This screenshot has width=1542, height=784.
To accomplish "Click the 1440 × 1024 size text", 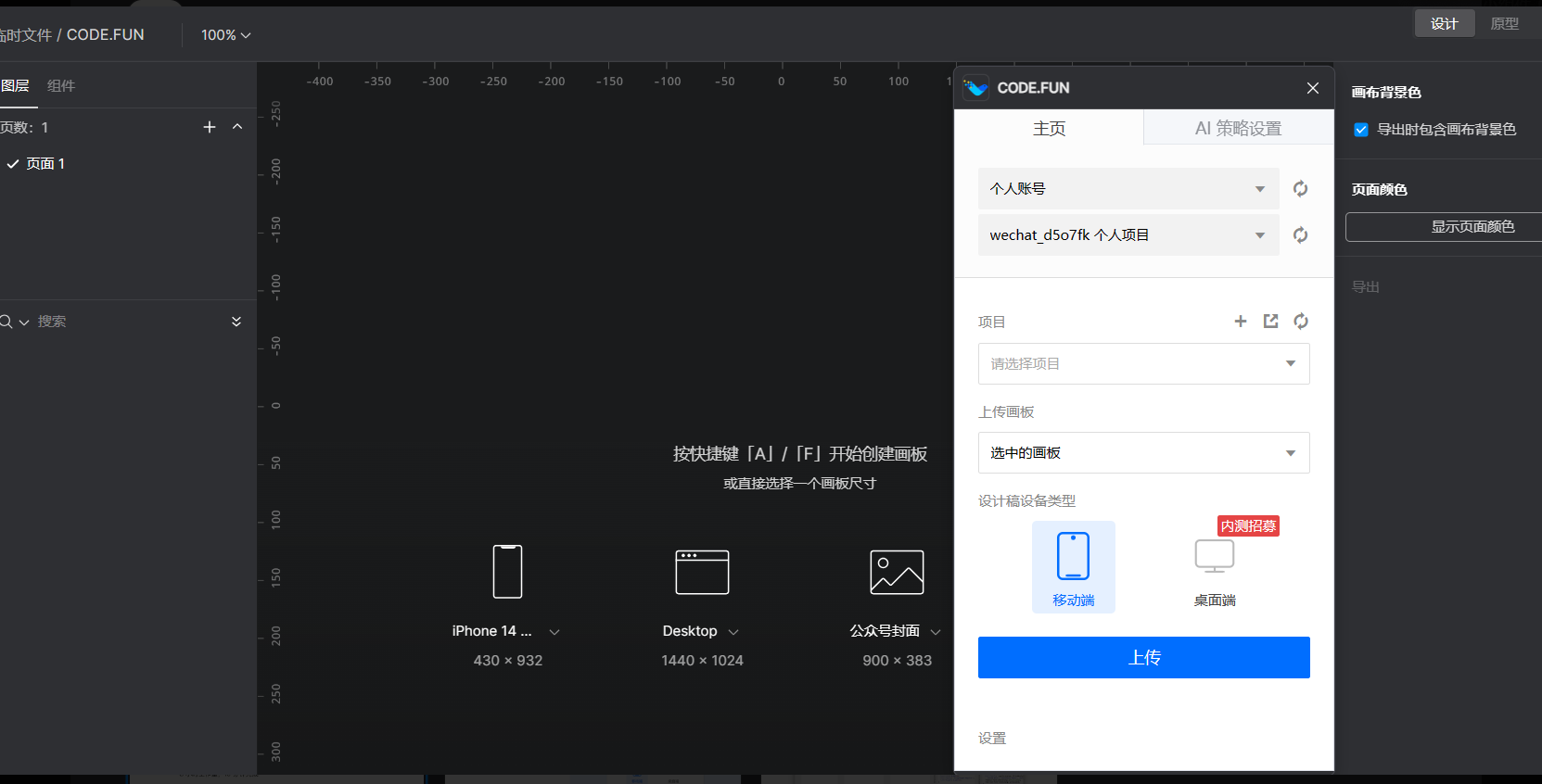I will 702,661.
